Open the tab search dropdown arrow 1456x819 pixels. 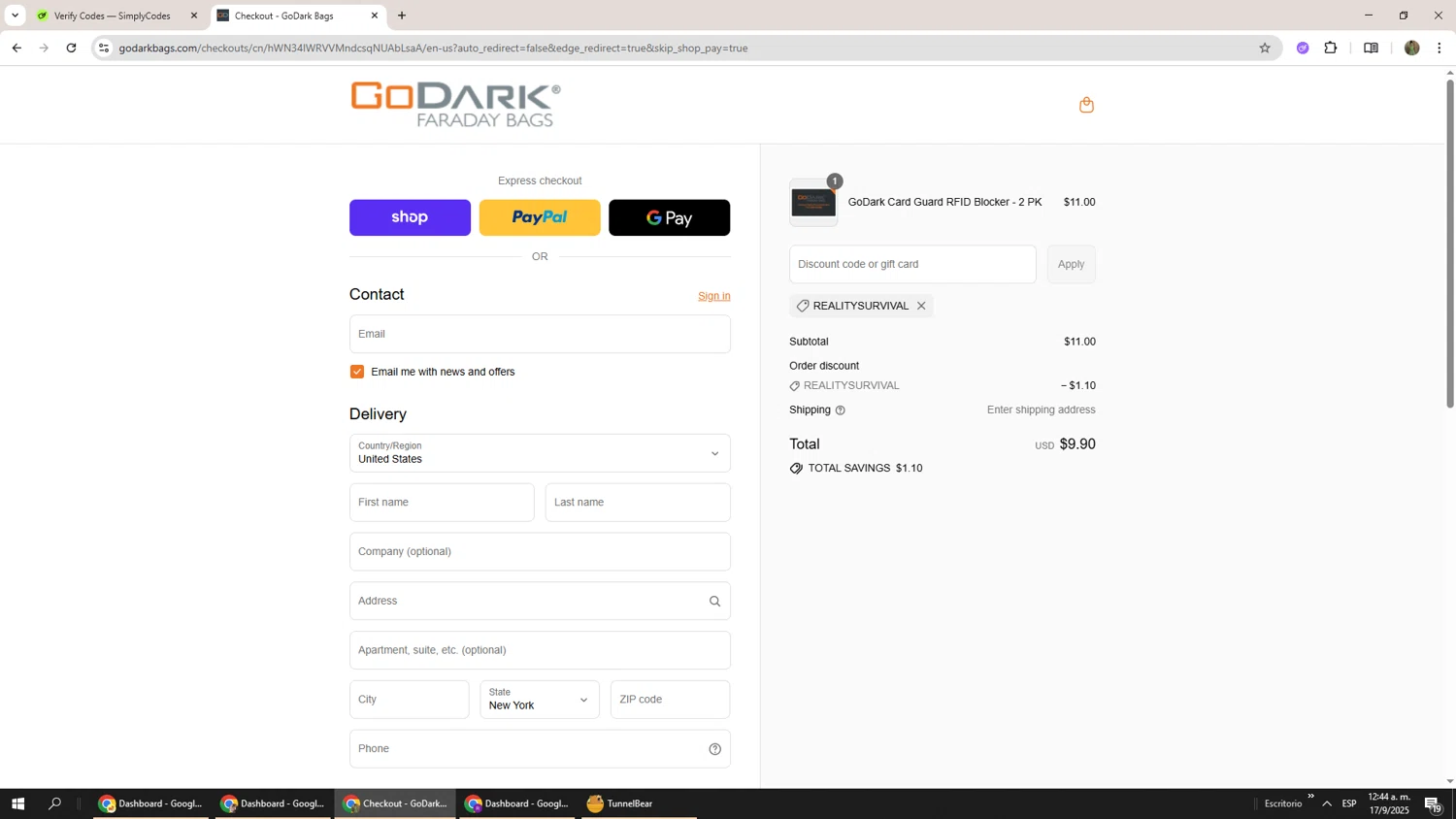click(x=15, y=16)
